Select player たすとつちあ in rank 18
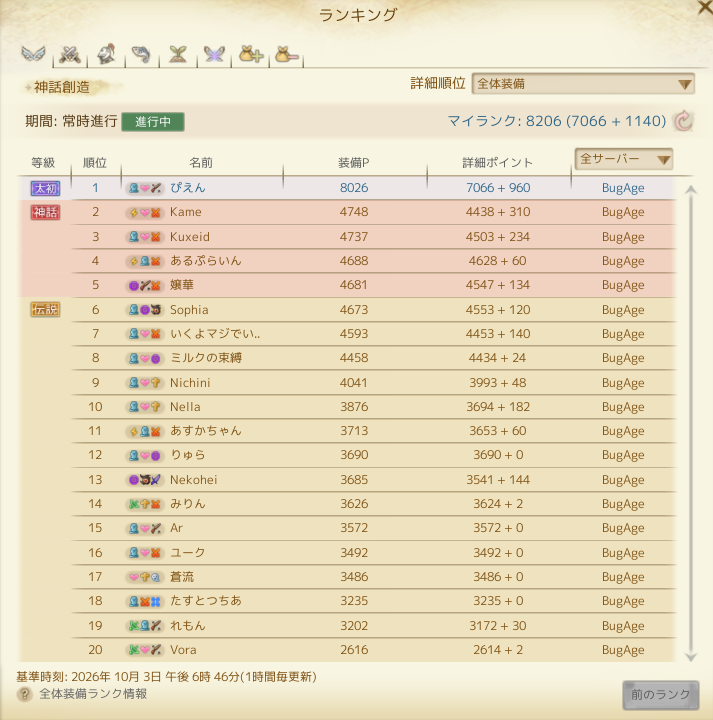Viewport: 713px width, 720px height. tap(206, 601)
